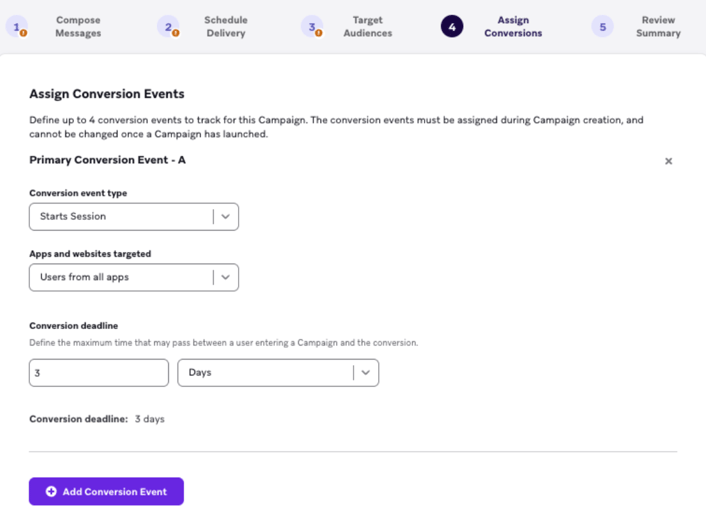Switch to the Schedule Delivery step

point(226,27)
